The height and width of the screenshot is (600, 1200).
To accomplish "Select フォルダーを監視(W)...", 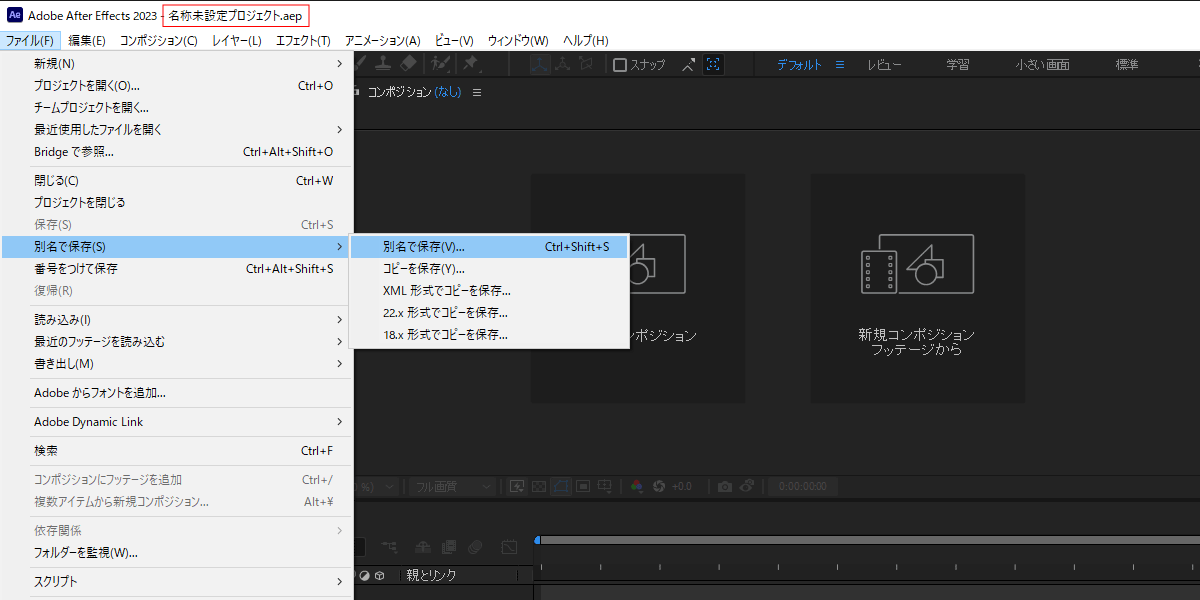I will (x=178, y=552).
